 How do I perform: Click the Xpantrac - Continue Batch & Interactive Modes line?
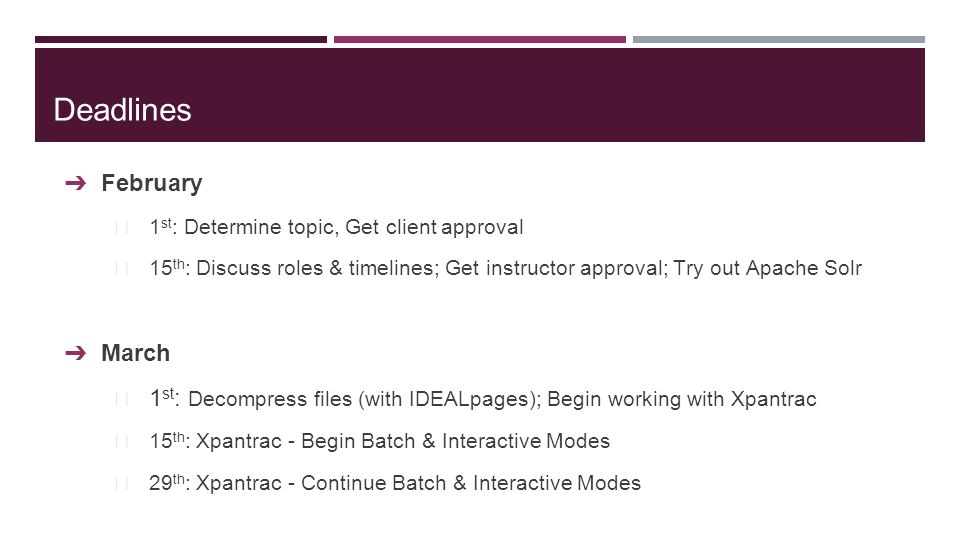click(x=395, y=483)
